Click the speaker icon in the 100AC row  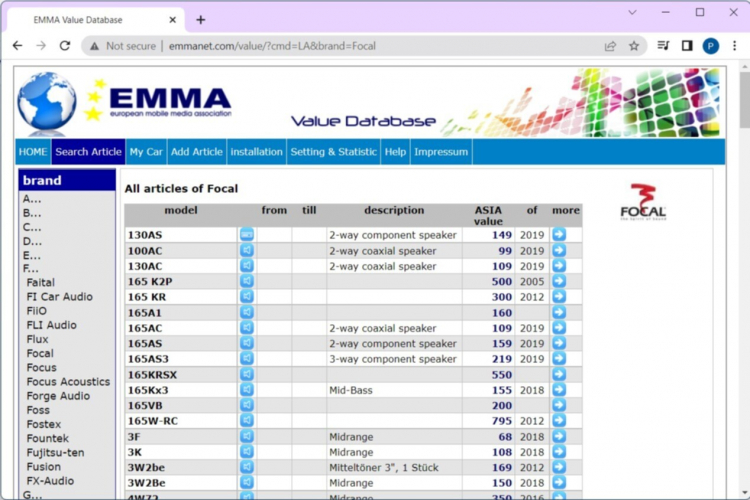pyautogui.click(x=247, y=250)
